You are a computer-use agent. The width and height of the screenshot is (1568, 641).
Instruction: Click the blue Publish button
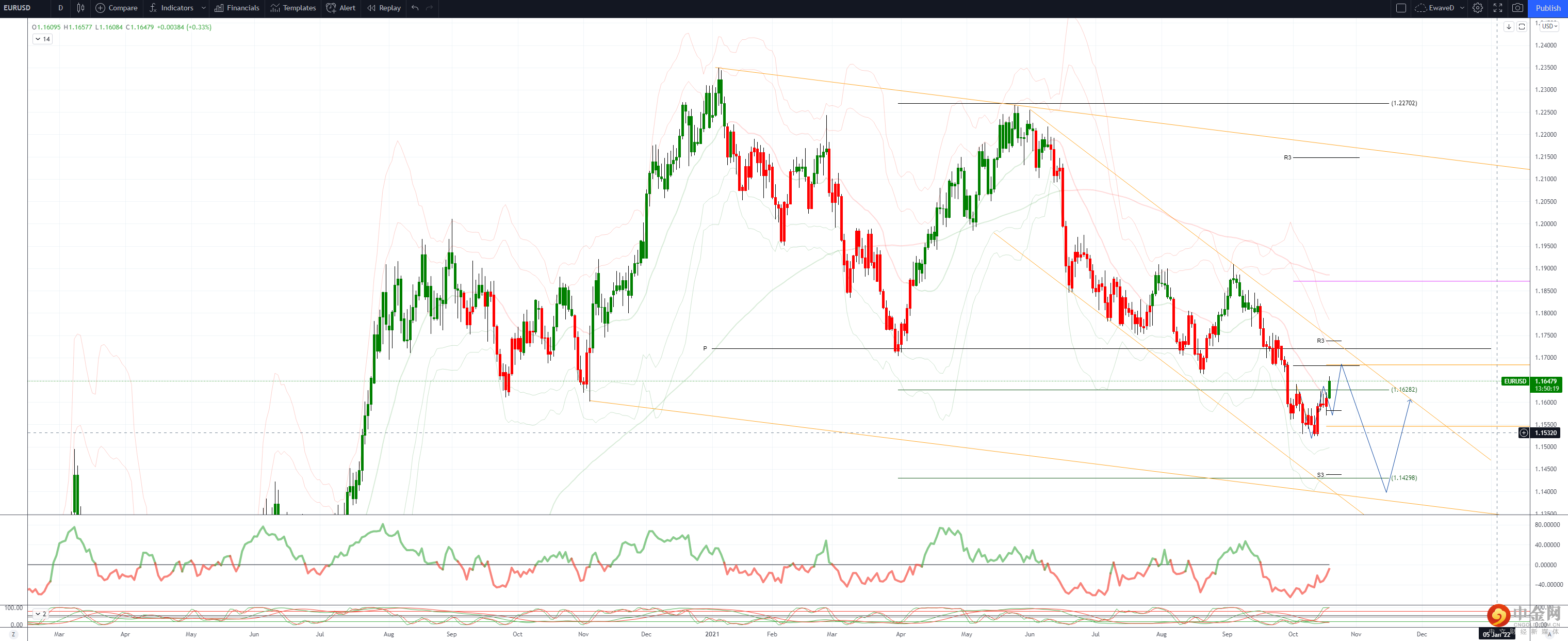[x=1547, y=8]
